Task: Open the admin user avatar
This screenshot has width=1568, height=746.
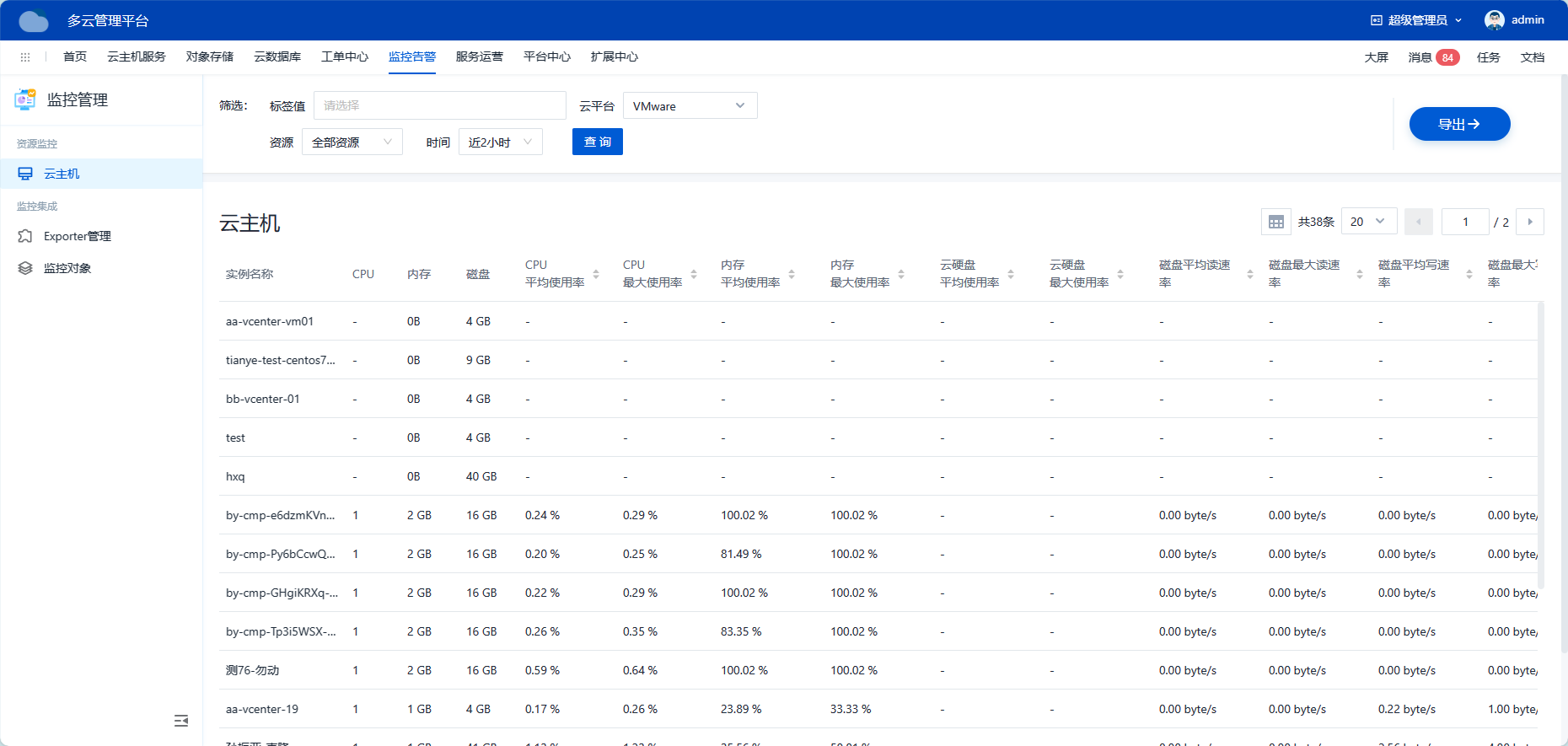Action: pos(1494,20)
